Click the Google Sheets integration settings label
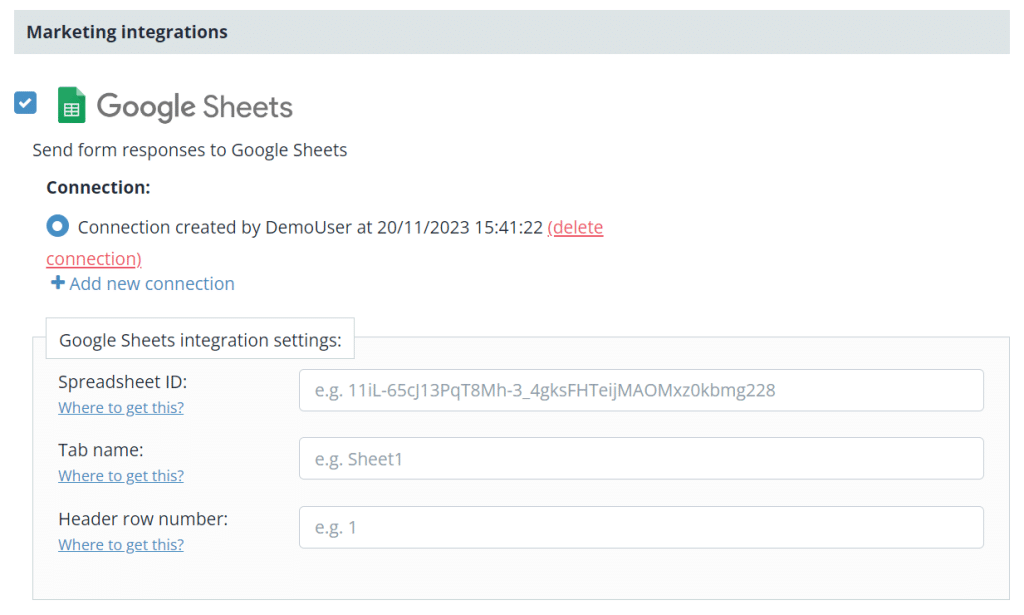The width and height of the screenshot is (1024, 615). tap(199, 338)
